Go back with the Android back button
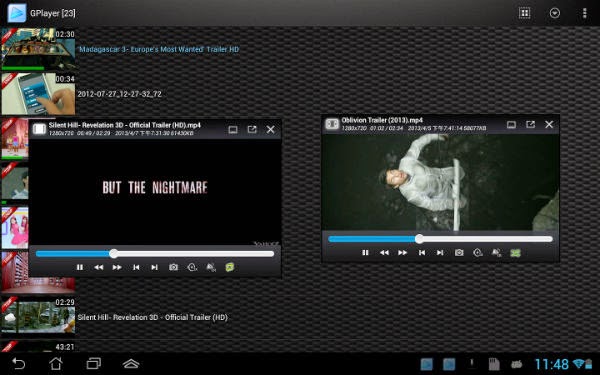This screenshot has width=600, height=375. (x=18, y=363)
